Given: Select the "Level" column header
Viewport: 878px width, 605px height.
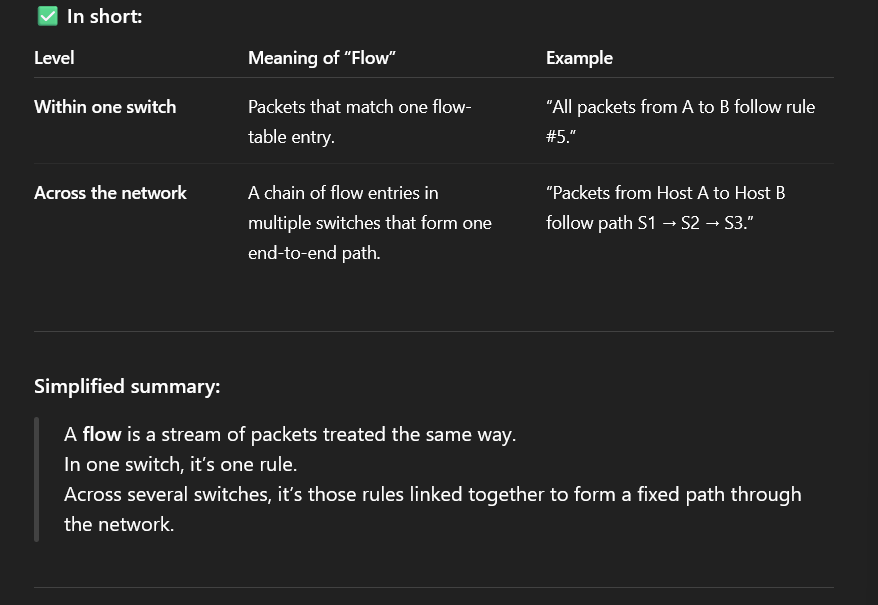Looking at the screenshot, I should pyautogui.click(x=54, y=58).
